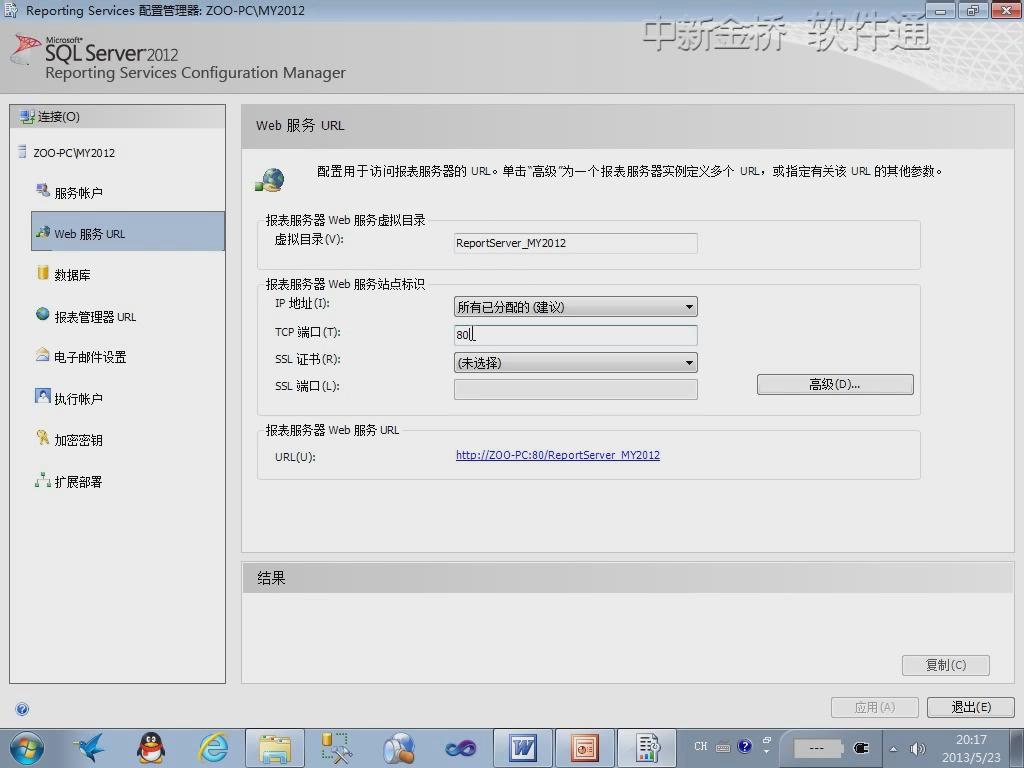Click the blue help question-mark icon at bottom left
1024x768 pixels.
(x=22, y=709)
